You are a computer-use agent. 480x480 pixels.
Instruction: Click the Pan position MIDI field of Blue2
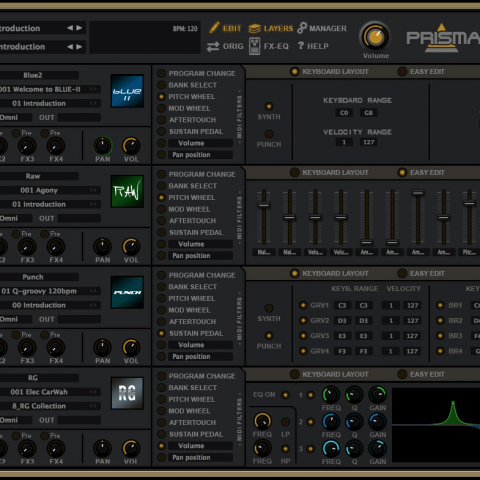point(200,155)
